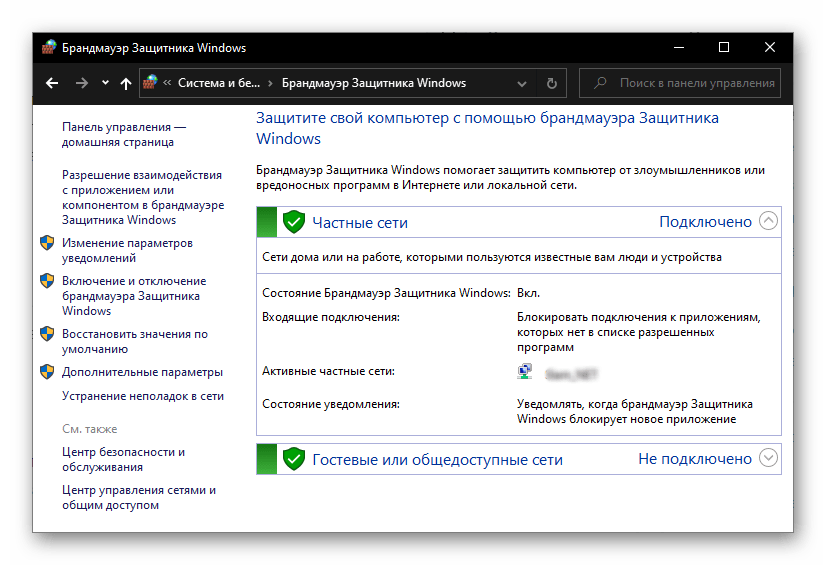Click the window title bar firewall icon
Viewport: 826px width, 565px height.
(48, 47)
